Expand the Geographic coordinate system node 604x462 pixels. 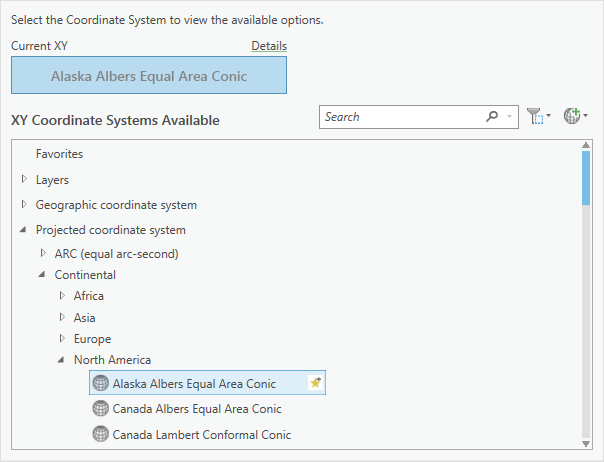point(24,204)
